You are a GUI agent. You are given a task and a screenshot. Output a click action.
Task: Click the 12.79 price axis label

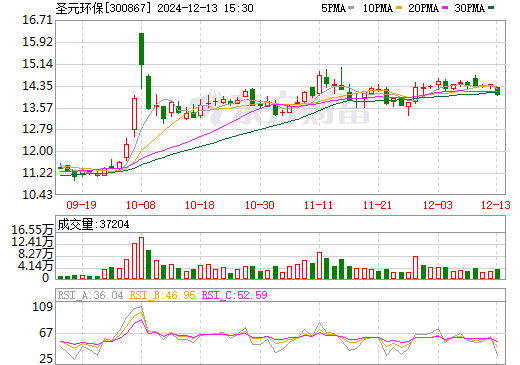pyautogui.click(x=38, y=129)
